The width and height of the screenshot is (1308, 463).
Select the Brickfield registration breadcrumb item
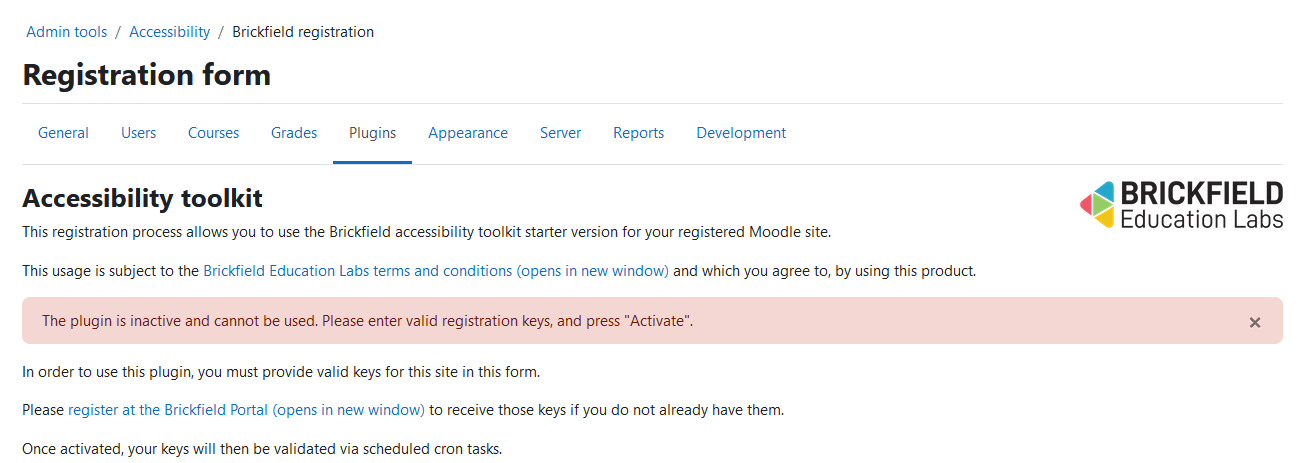click(x=303, y=32)
